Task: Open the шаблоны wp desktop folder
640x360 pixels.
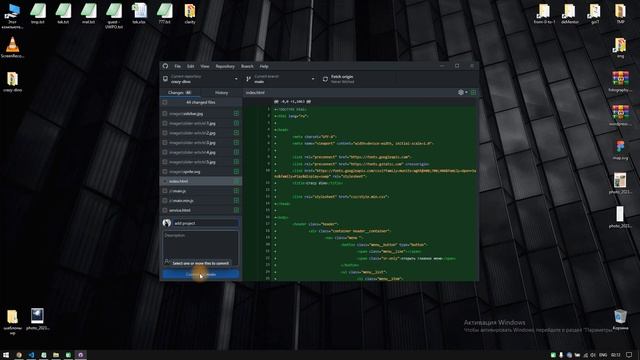Action: pyautogui.click(x=12, y=322)
